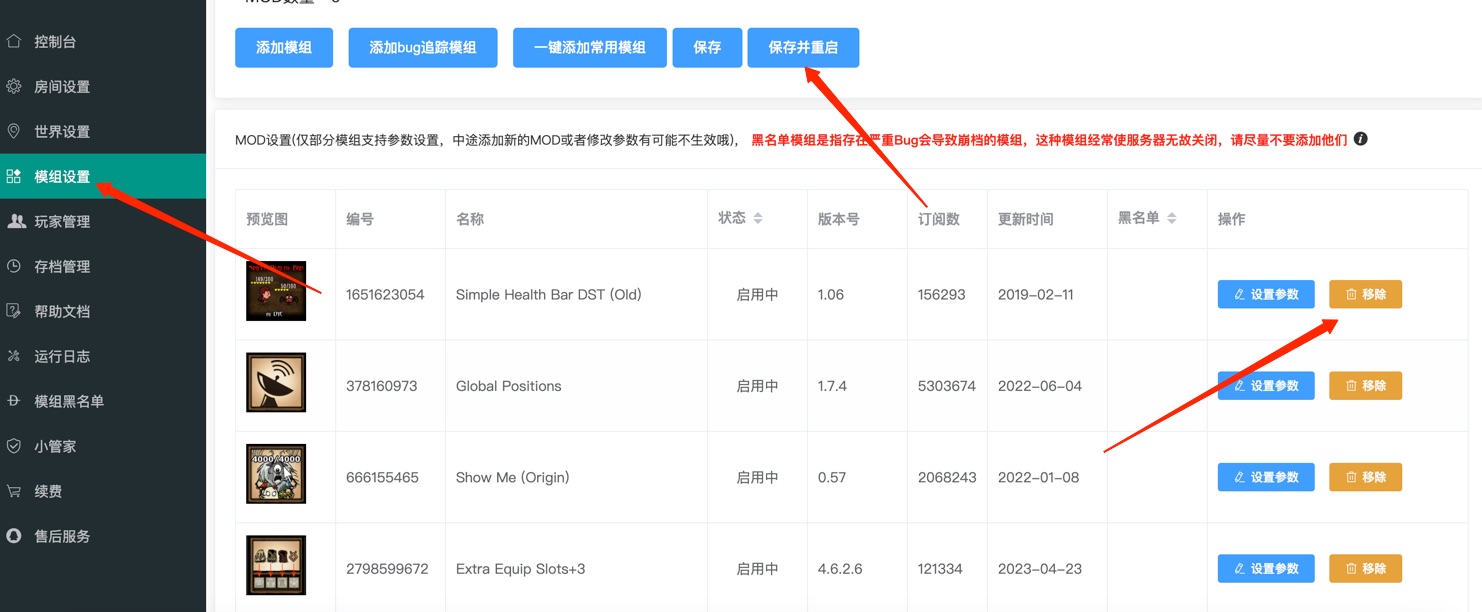Image resolution: width=1482 pixels, height=612 pixels.
Task: Click the Extra Equip Slots+3 preview image
Action: coord(276,565)
